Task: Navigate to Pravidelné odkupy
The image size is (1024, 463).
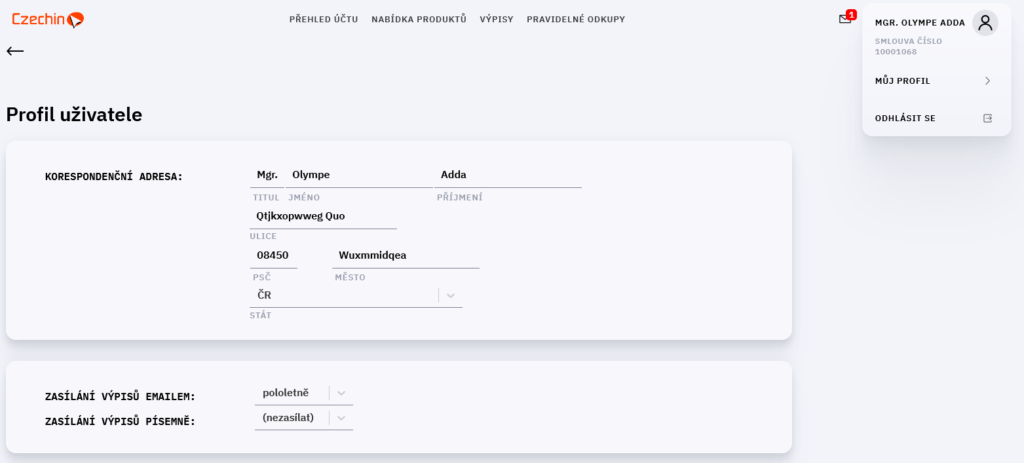Action: coord(575,20)
